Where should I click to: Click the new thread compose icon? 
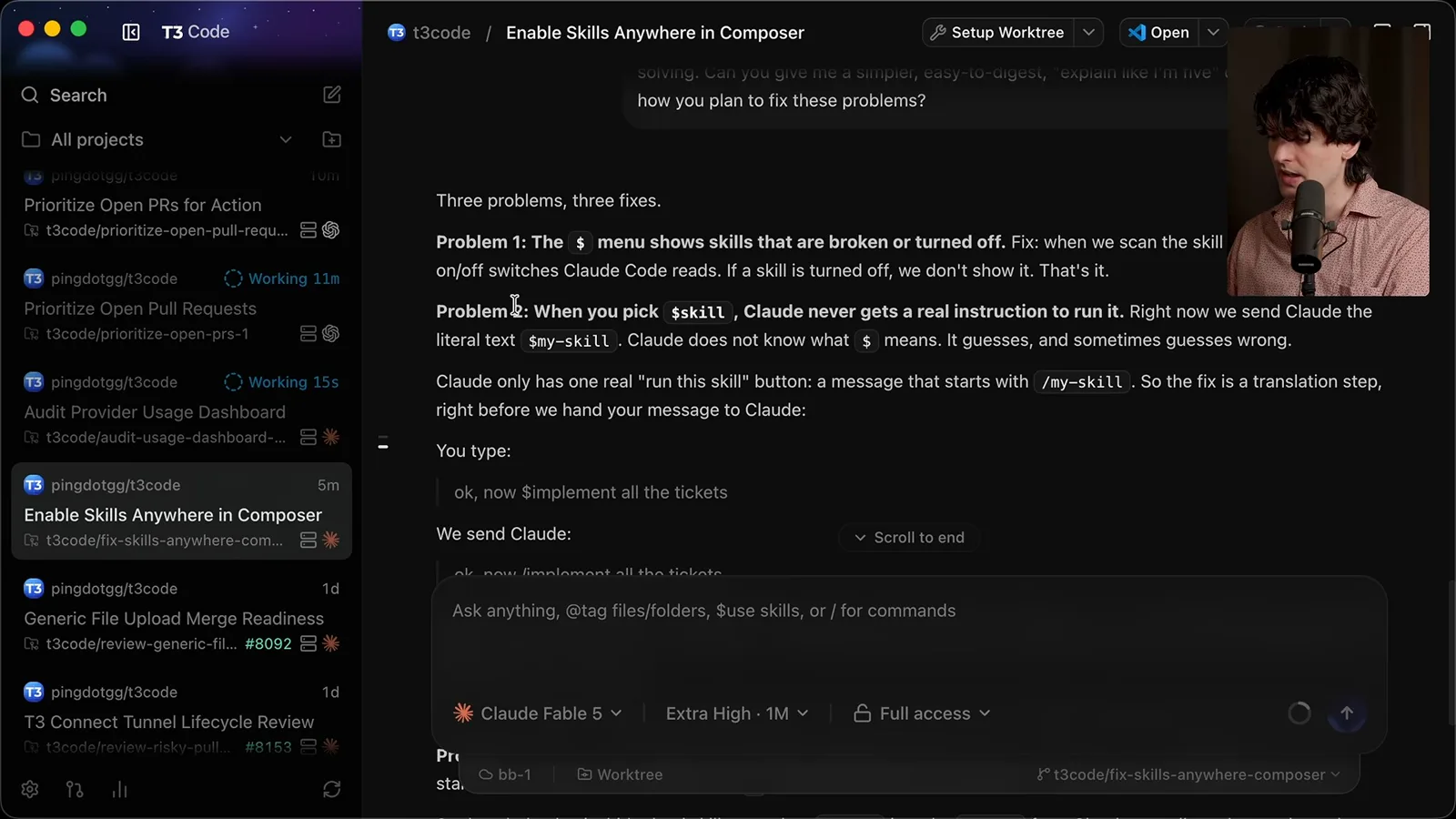point(332,95)
